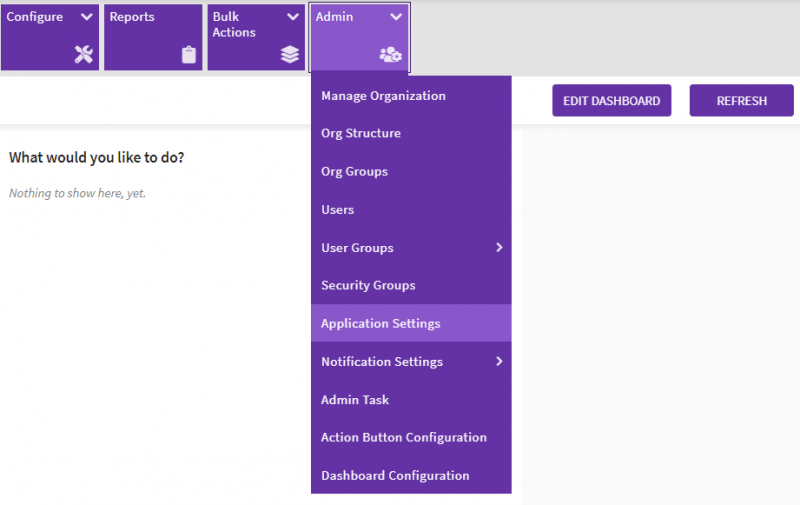Screen dimensions: 800x505
Task: Click the Bulk Actions stacked layers icon
Action: (x=290, y=55)
